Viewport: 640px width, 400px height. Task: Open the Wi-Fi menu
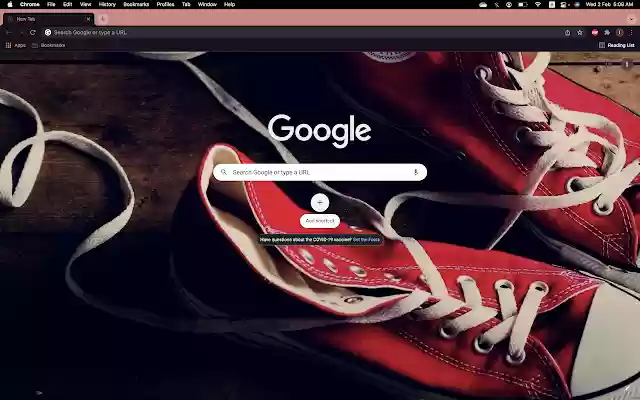[x=538, y=4]
